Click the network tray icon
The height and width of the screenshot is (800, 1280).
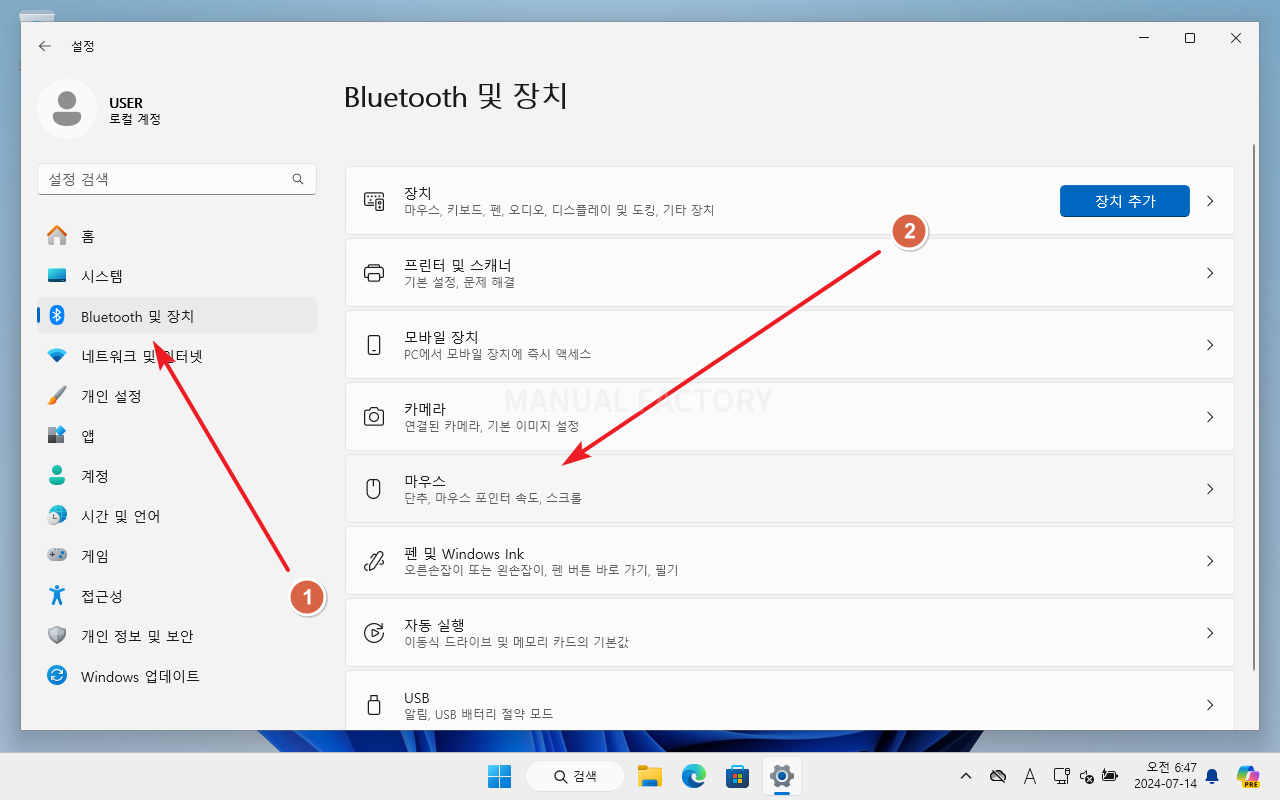(x=1062, y=776)
